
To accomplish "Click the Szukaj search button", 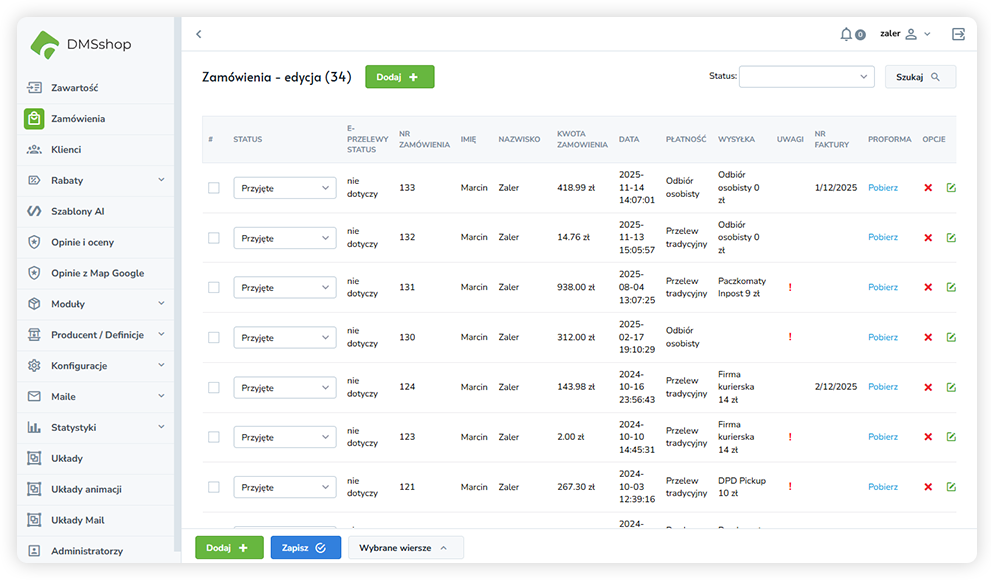I will tap(919, 76).
